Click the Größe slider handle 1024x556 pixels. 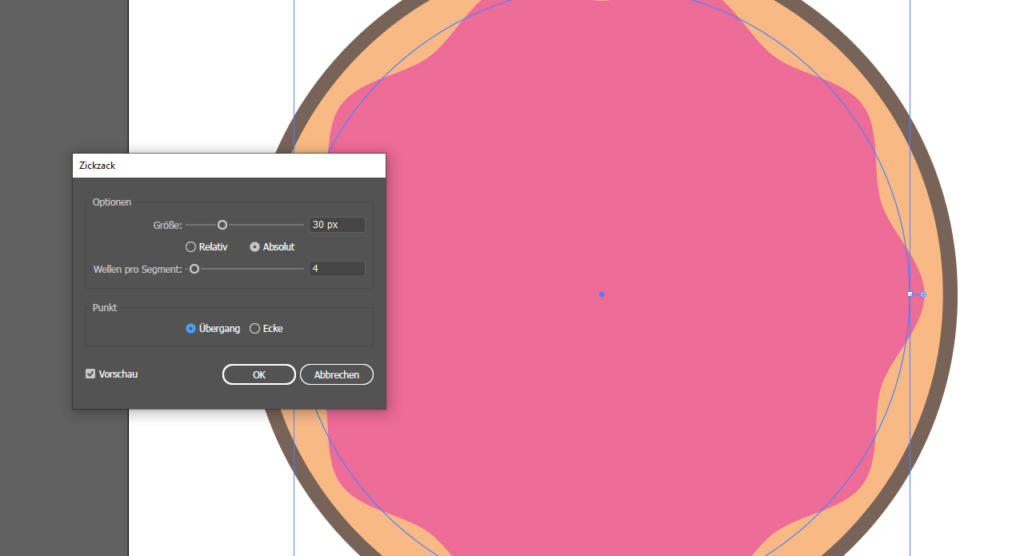tap(222, 225)
